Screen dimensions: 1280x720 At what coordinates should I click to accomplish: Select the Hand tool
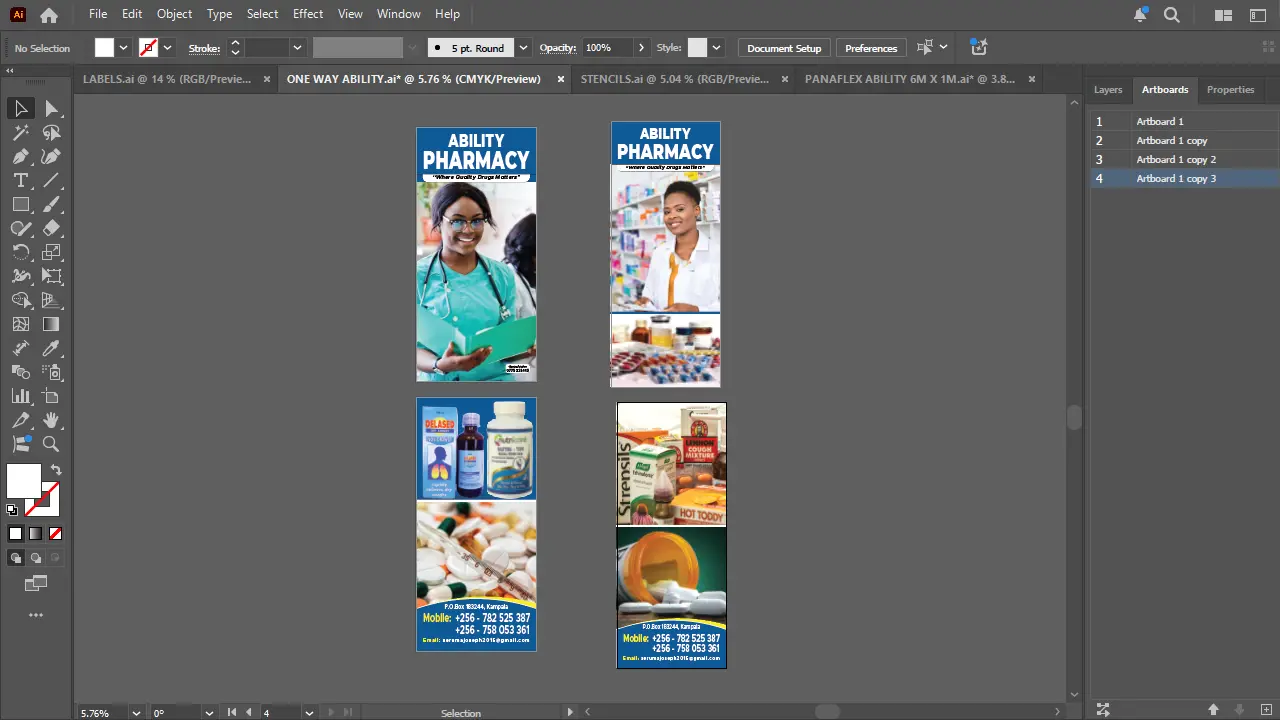coord(52,420)
